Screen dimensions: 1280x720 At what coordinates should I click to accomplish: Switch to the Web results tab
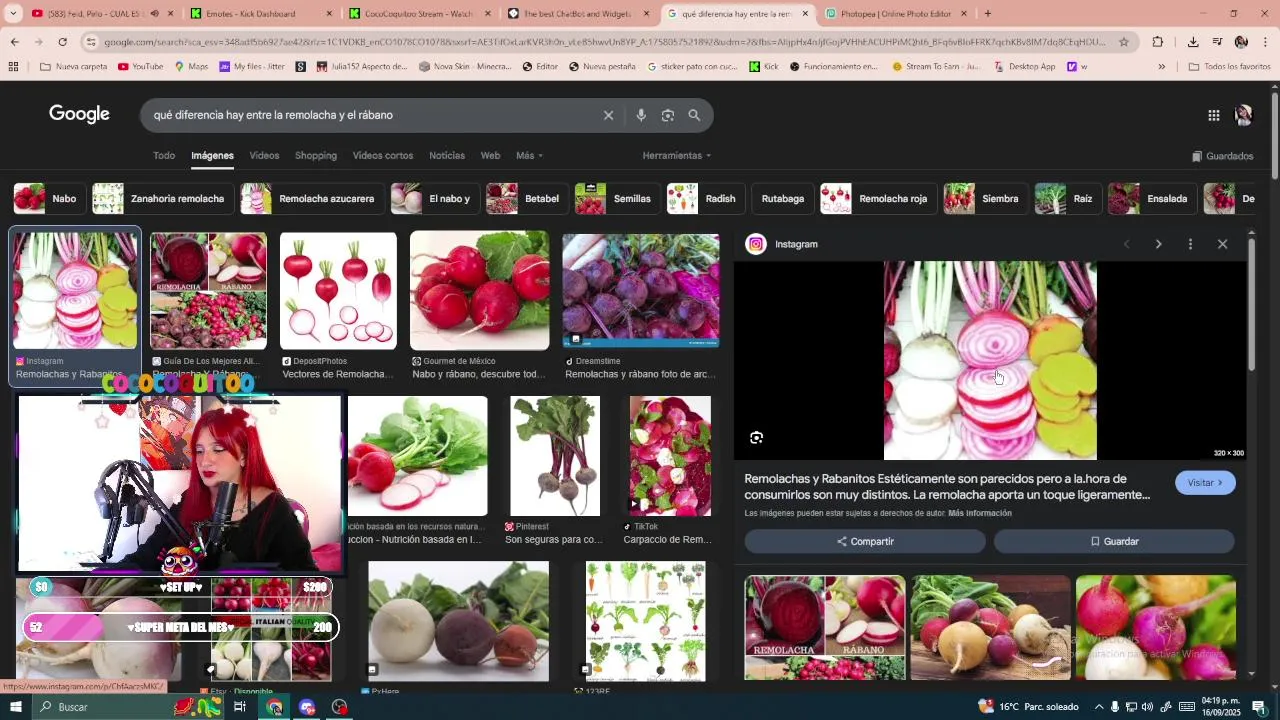(x=490, y=156)
